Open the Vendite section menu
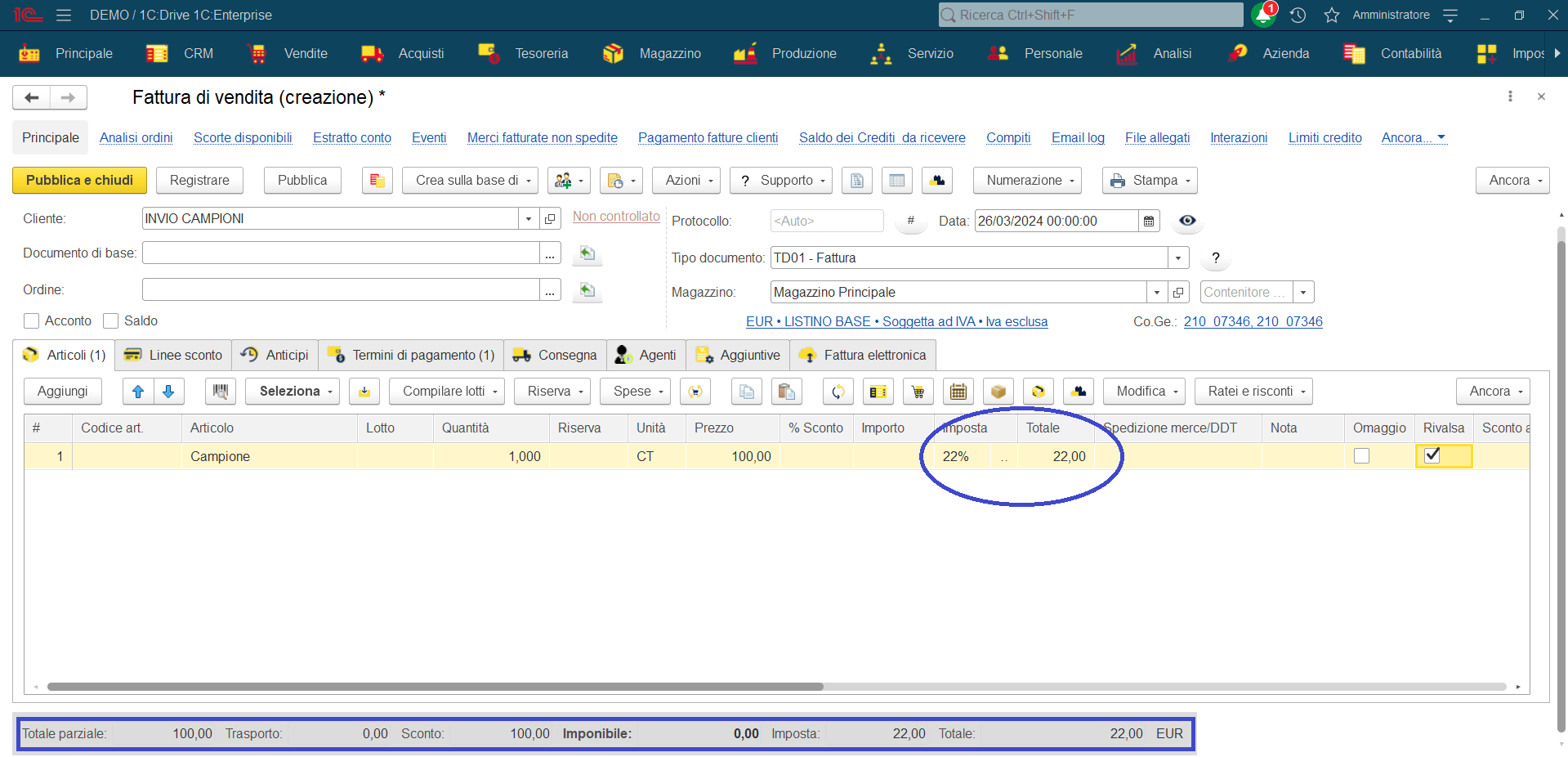 288,53
